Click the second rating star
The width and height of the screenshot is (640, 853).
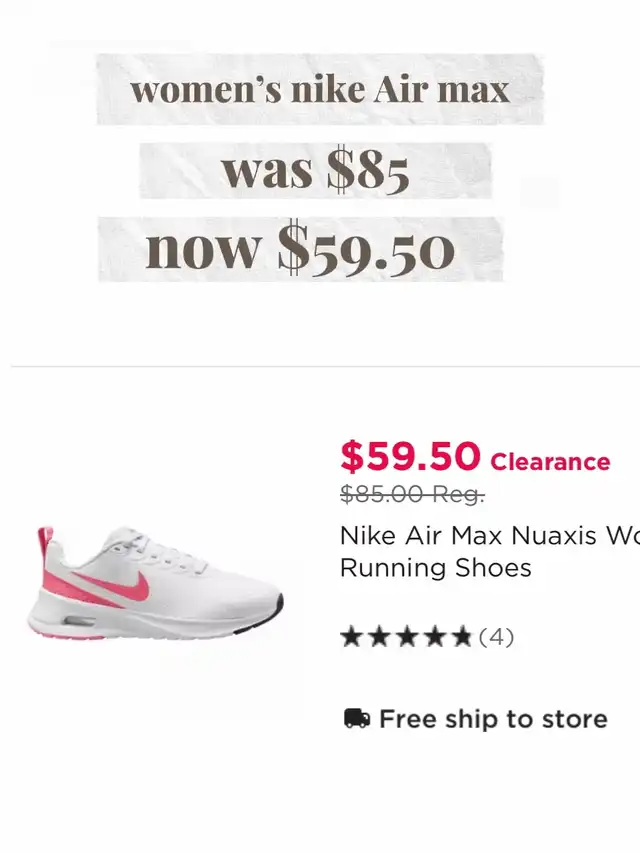[379, 637]
